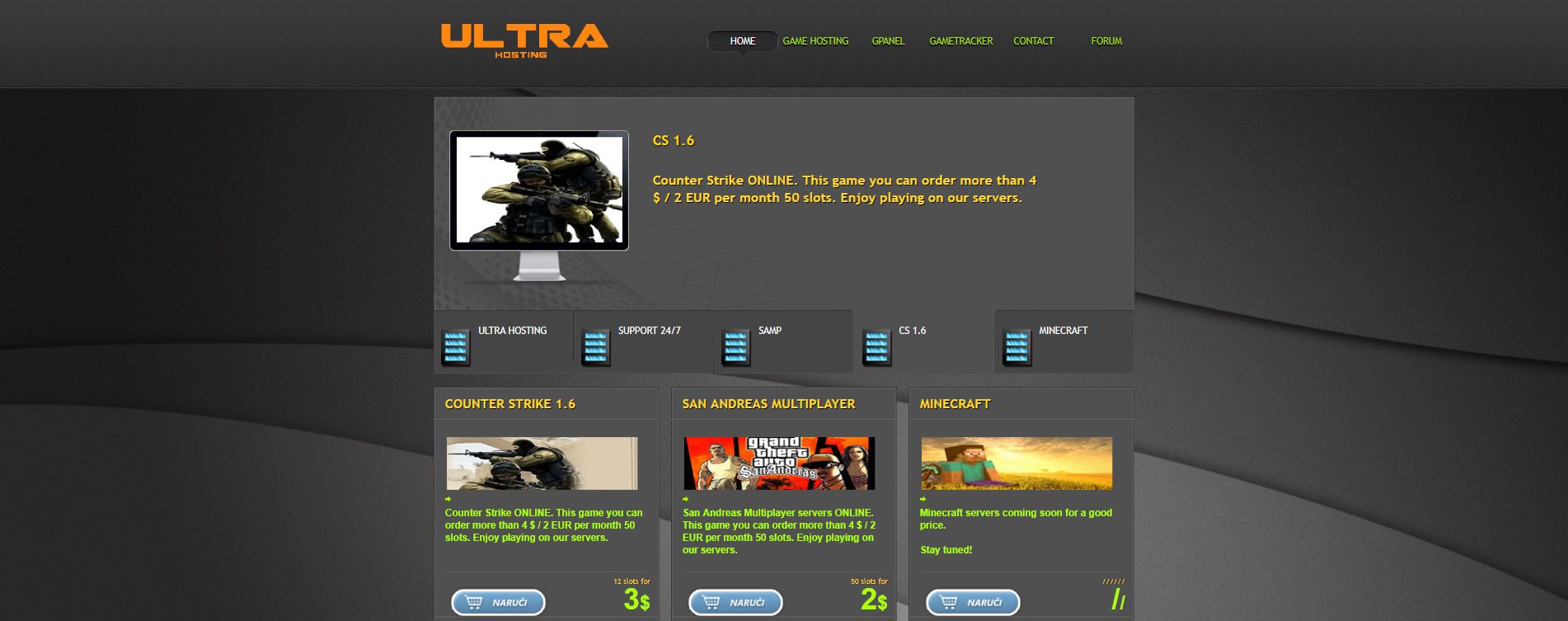Click NARUČI button under Counter Strike

point(498,602)
